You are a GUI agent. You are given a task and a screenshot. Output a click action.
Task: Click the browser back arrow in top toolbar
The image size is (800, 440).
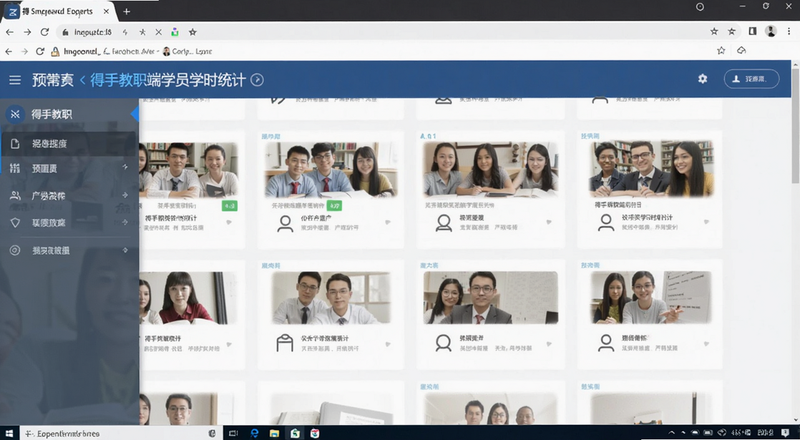click(10, 32)
